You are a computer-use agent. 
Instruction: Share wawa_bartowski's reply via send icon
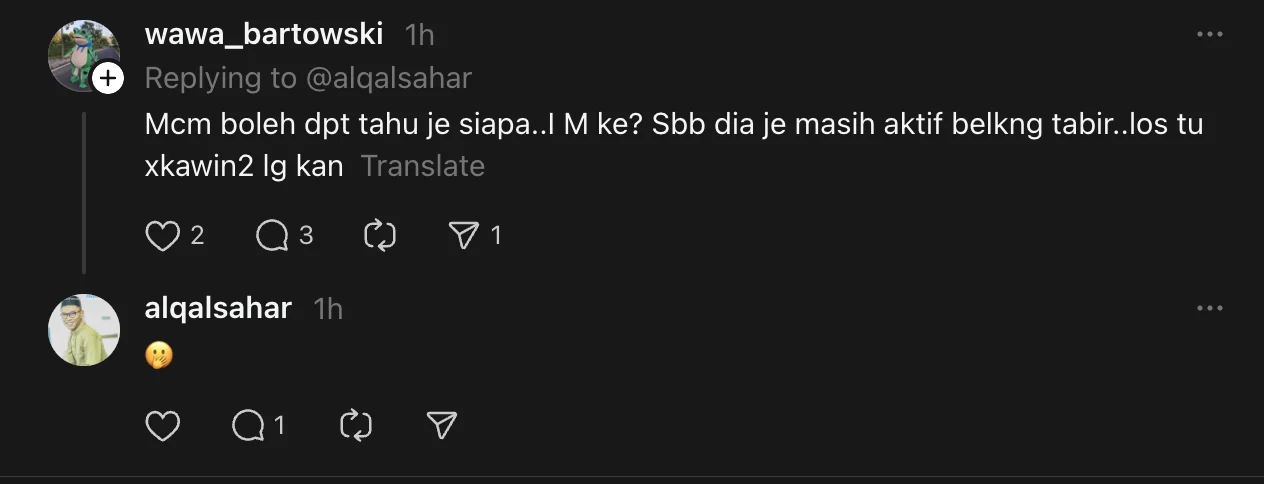click(464, 235)
